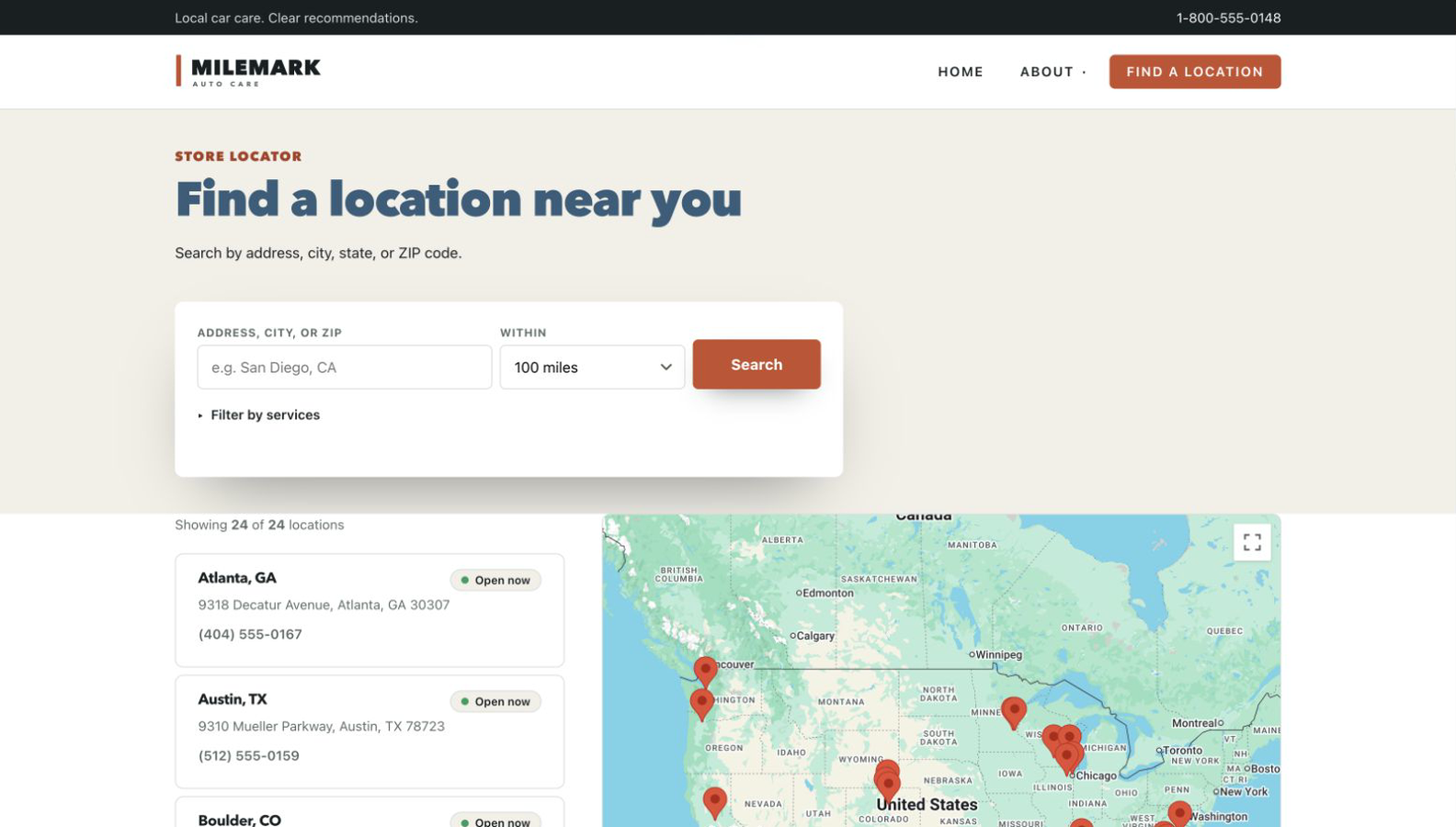Click the Open now badge for Austin
This screenshot has width=1456, height=827.
495,701
